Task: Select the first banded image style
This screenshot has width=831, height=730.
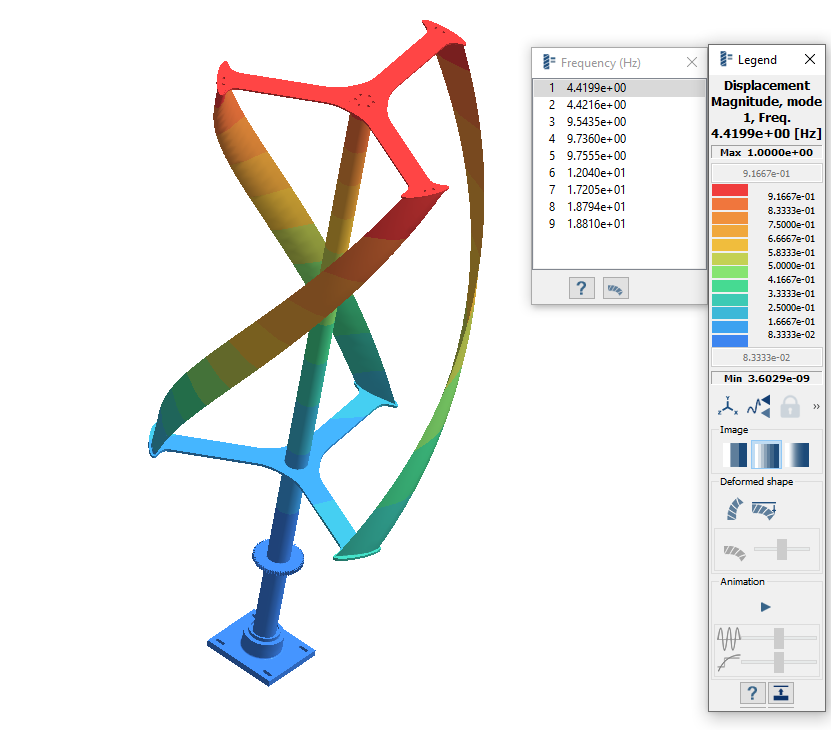Action: pos(735,456)
